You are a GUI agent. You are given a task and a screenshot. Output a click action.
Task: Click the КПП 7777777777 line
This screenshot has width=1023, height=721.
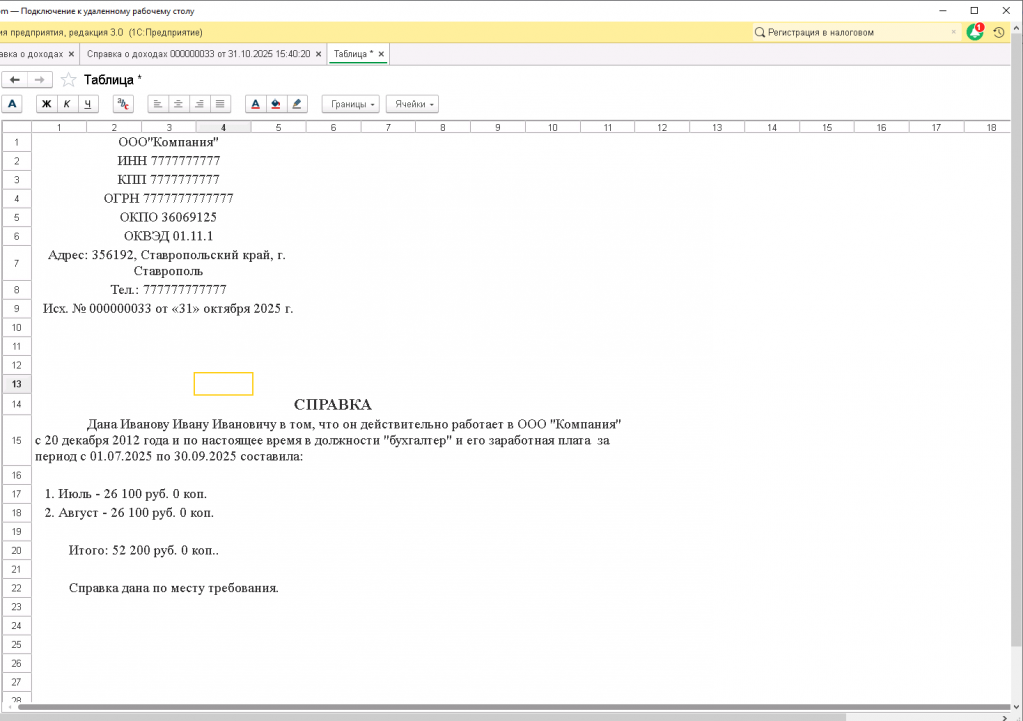click(x=168, y=179)
